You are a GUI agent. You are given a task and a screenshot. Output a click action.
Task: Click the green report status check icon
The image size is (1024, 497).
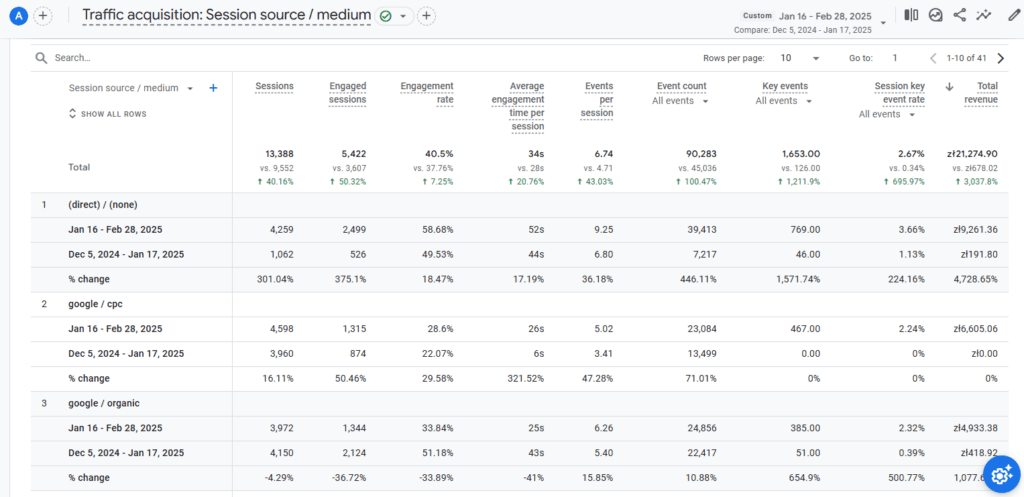click(x=385, y=16)
